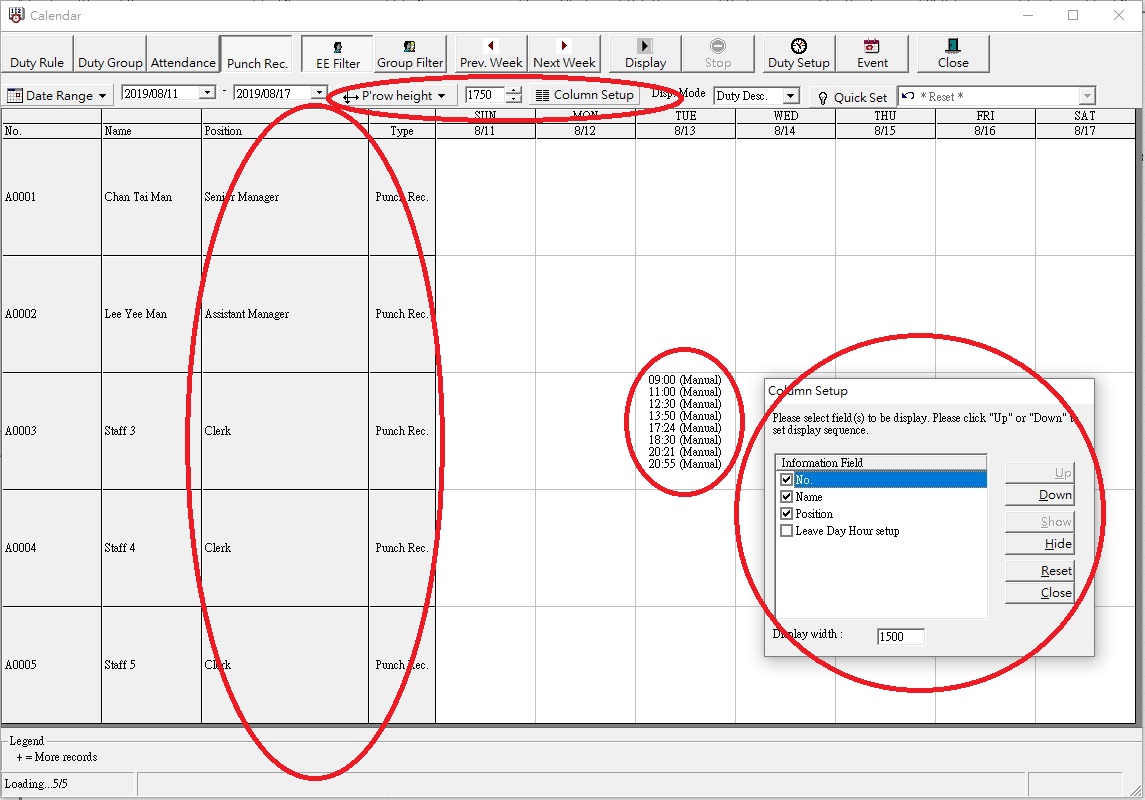
Task: Click the row height value field 1750
Action: tap(485, 95)
